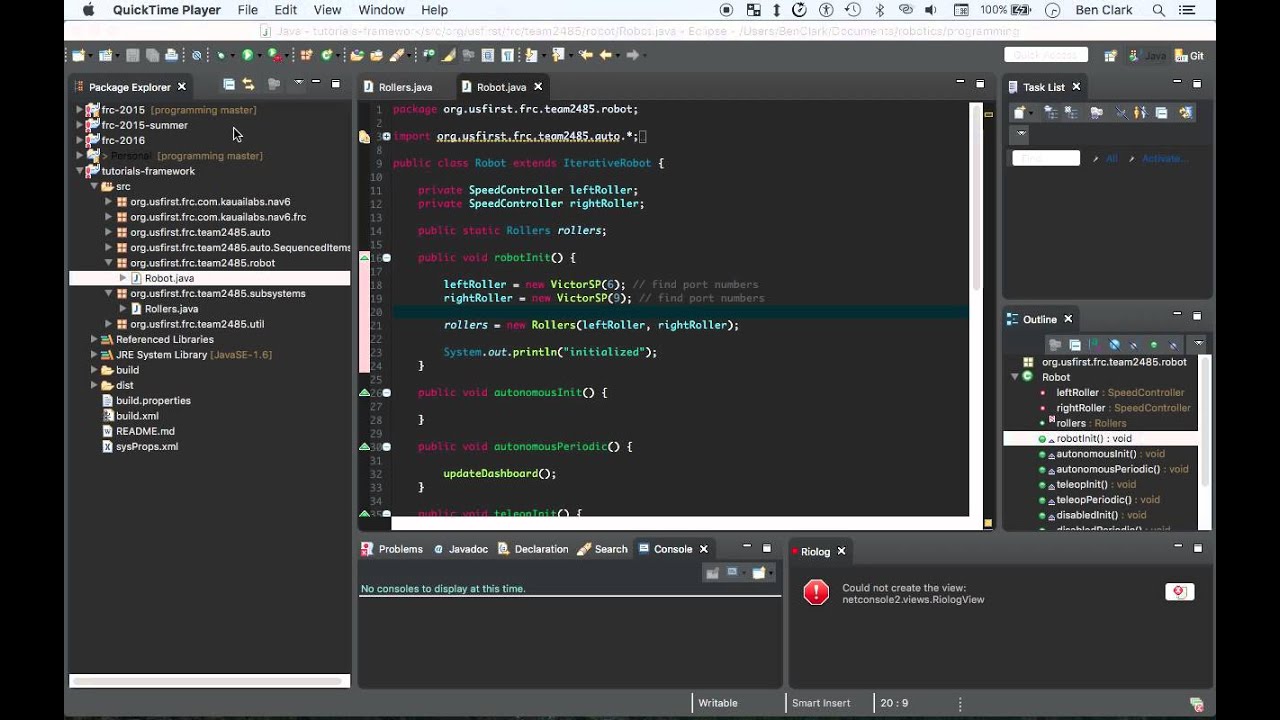
Task: Go to Previous Annotation icon
Action: coord(556,55)
